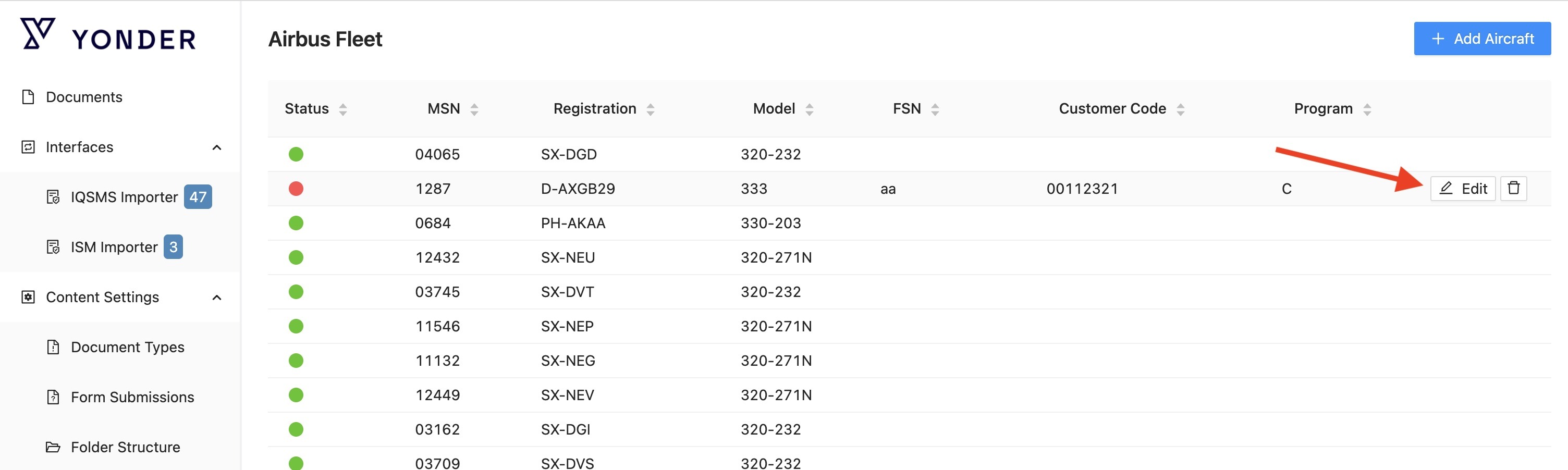Click the Form Submissions icon
Screen dimensions: 1568x470
point(53,397)
